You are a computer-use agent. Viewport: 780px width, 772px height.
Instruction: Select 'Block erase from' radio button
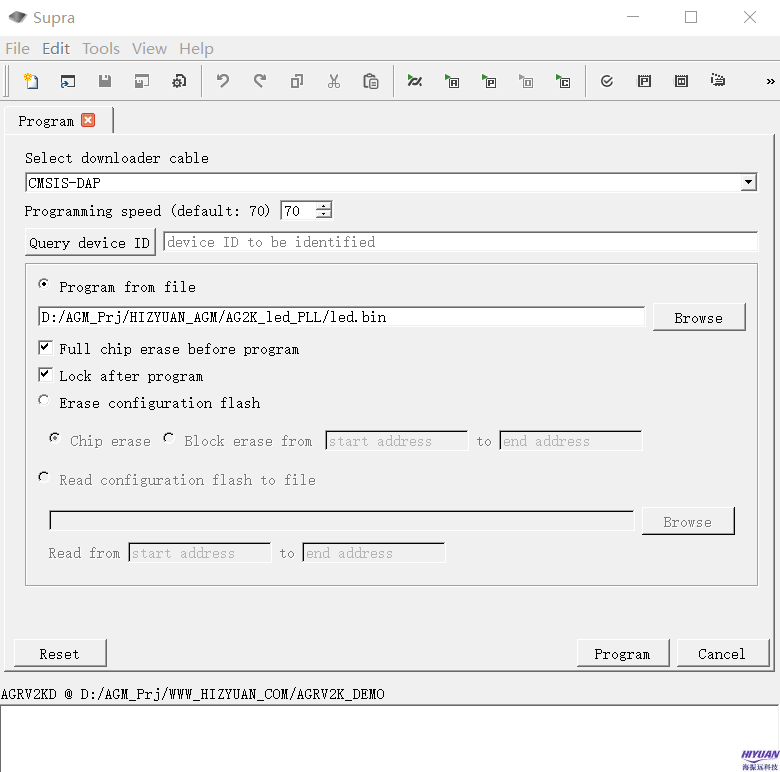point(169,438)
